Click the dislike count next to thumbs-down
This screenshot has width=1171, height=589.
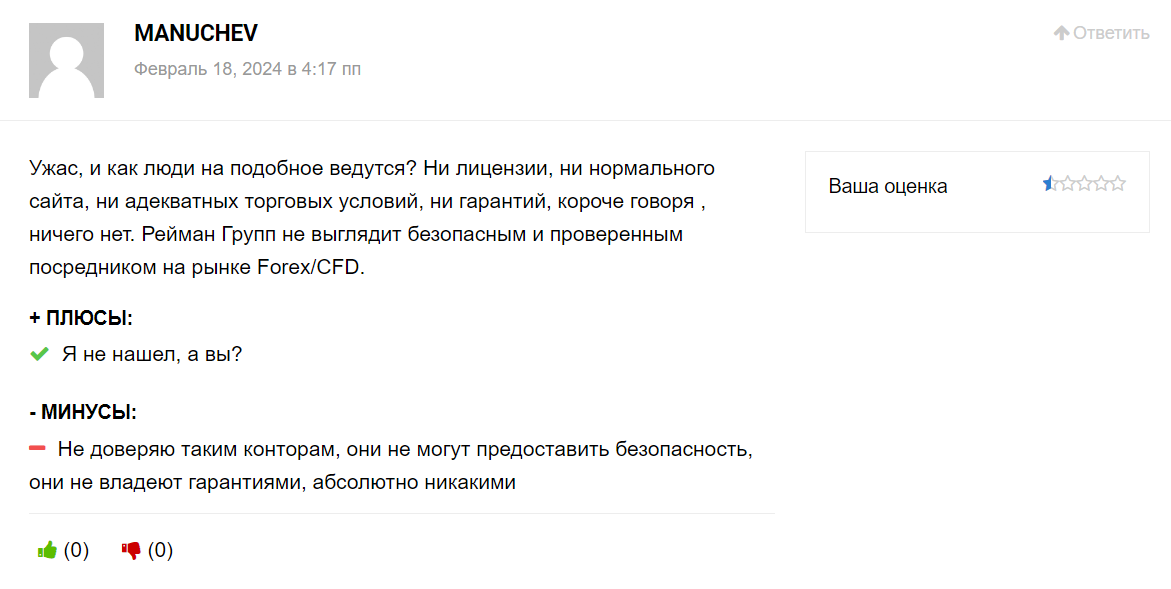click(x=161, y=550)
